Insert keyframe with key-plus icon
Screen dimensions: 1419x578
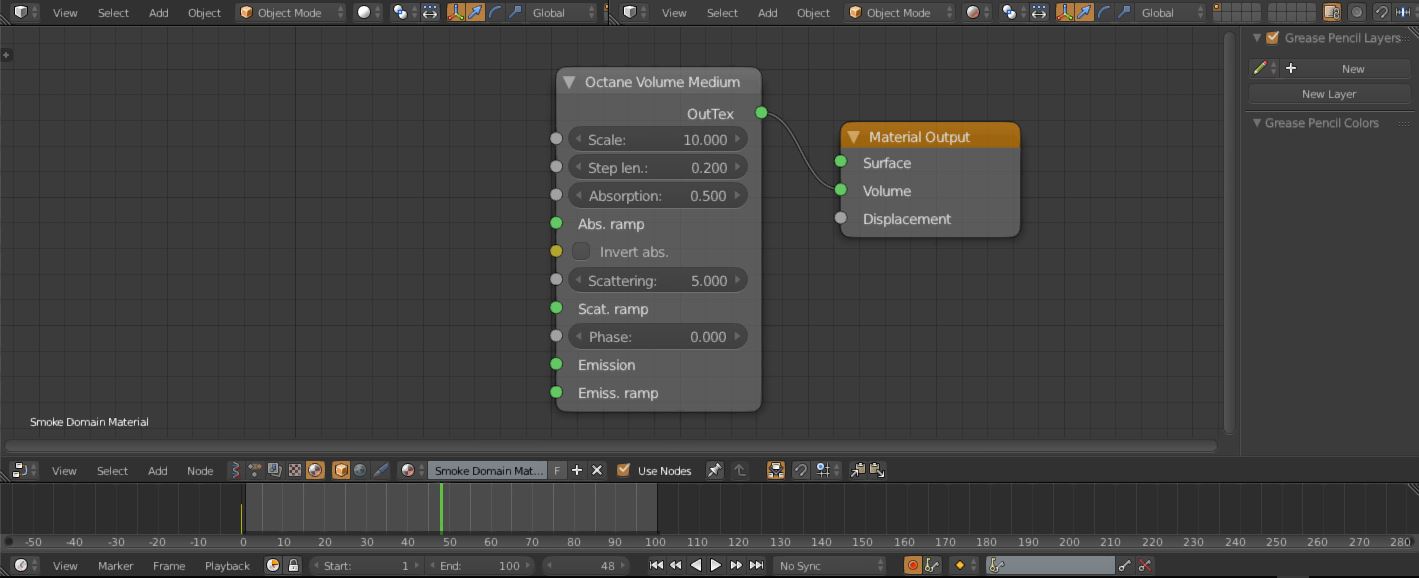[1125, 565]
